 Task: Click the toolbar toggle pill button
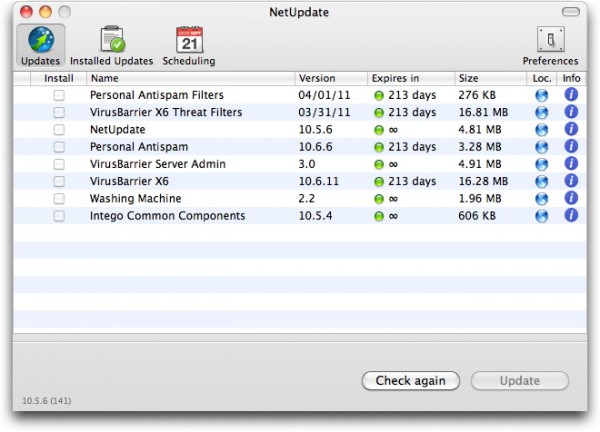click(x=571, y=12)
